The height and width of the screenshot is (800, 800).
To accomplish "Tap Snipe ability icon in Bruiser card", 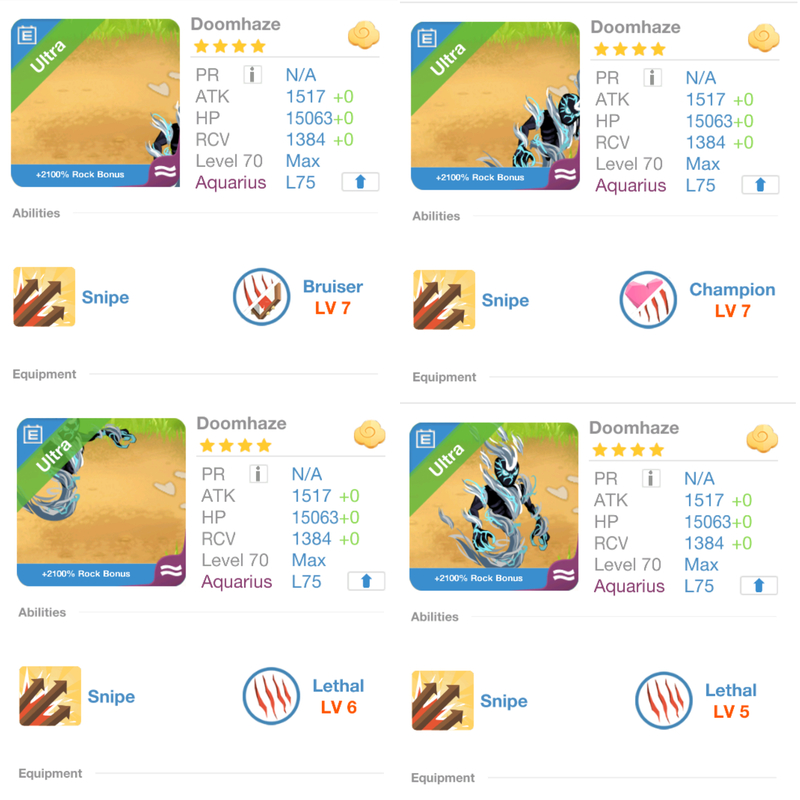I will click(44, 297).
